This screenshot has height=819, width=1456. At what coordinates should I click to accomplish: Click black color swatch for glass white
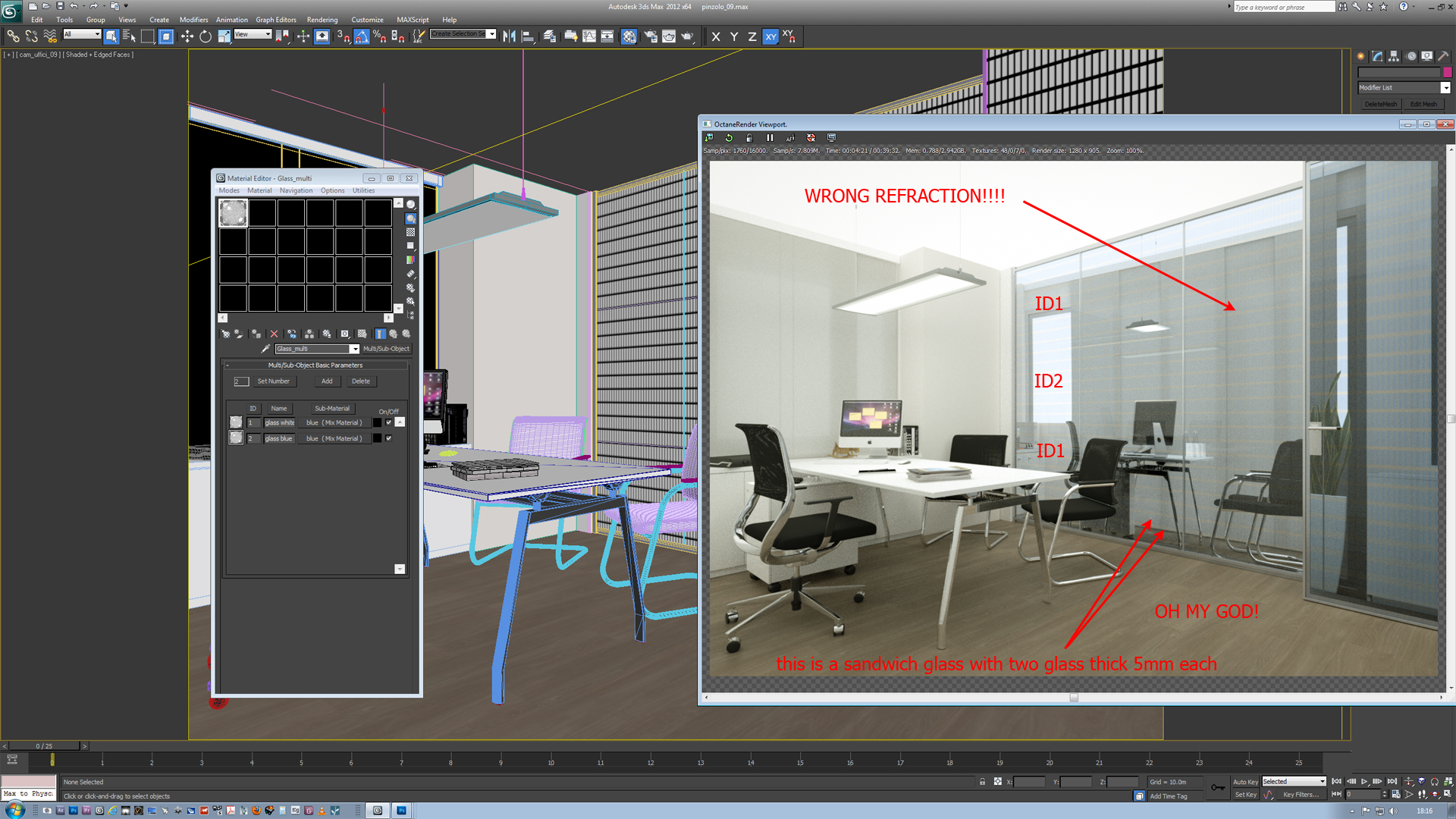pyautogui.click(x=378, y=422)
